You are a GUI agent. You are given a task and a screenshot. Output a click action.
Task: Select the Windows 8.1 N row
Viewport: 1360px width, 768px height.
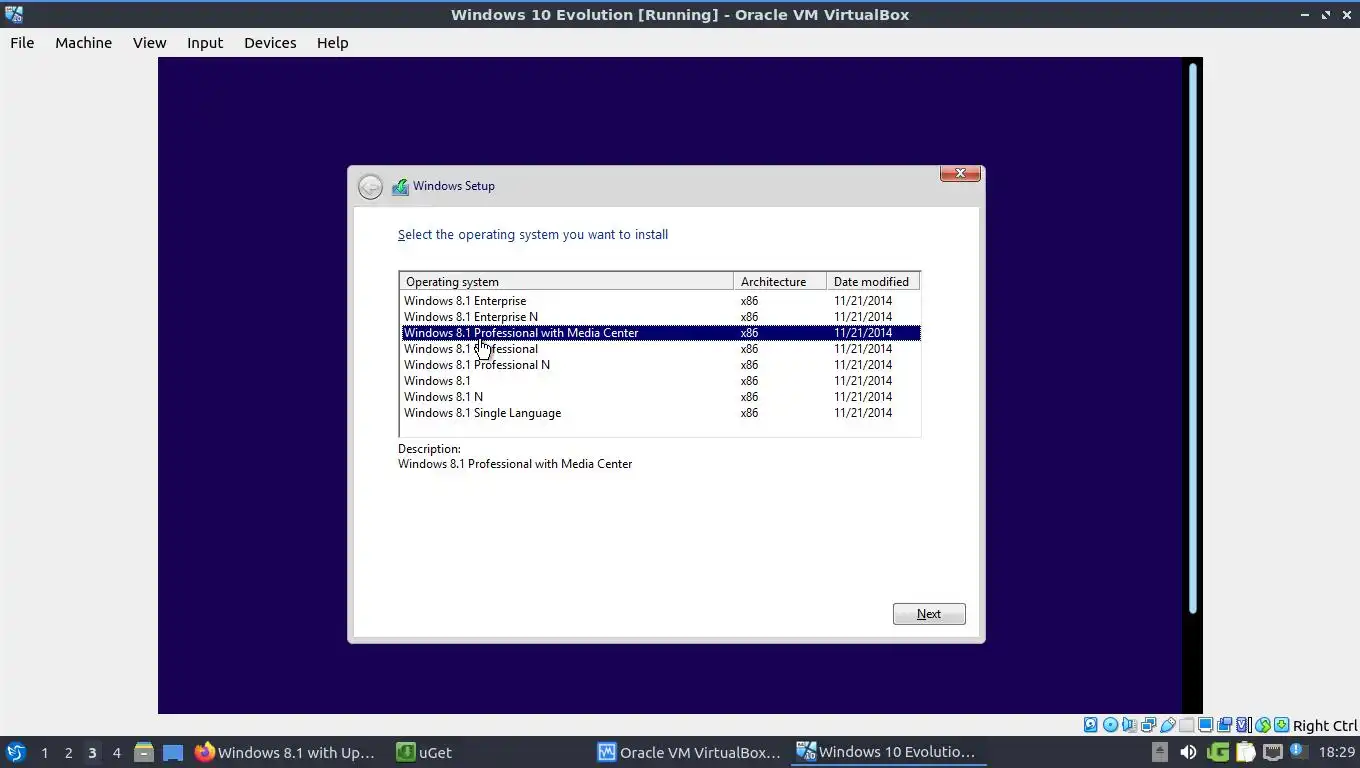pos(660,396)
